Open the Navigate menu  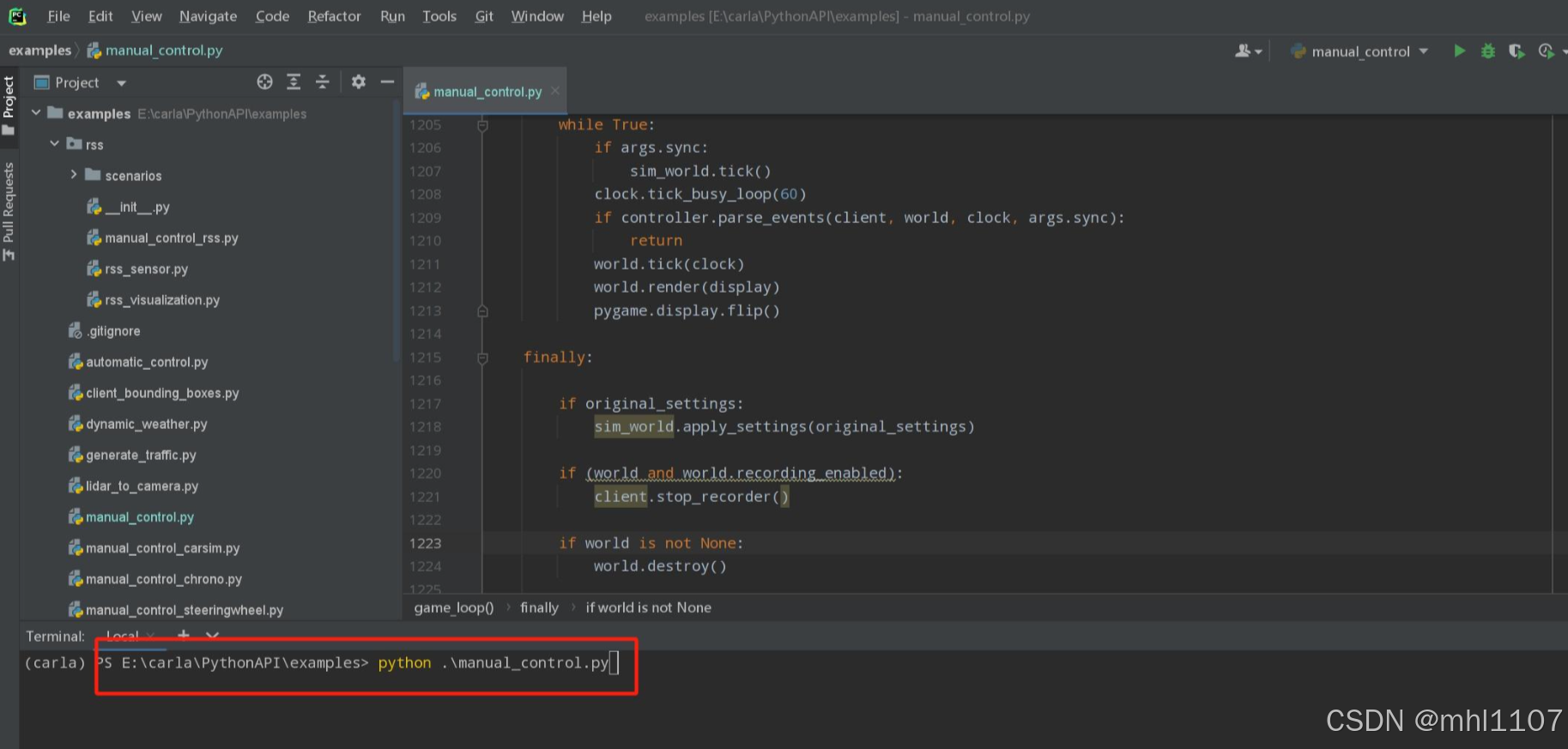click(208, 16)
